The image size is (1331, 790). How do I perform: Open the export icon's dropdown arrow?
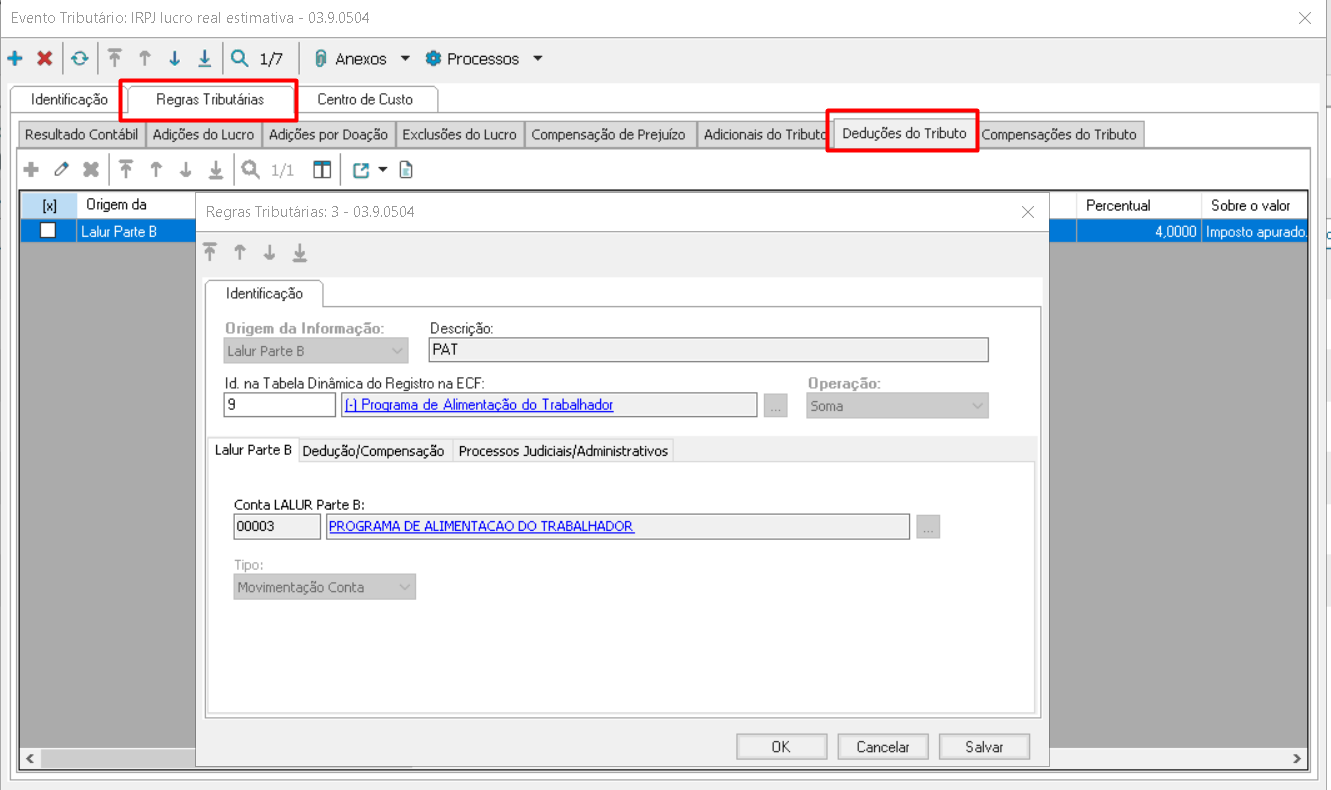tap(383, 170)
